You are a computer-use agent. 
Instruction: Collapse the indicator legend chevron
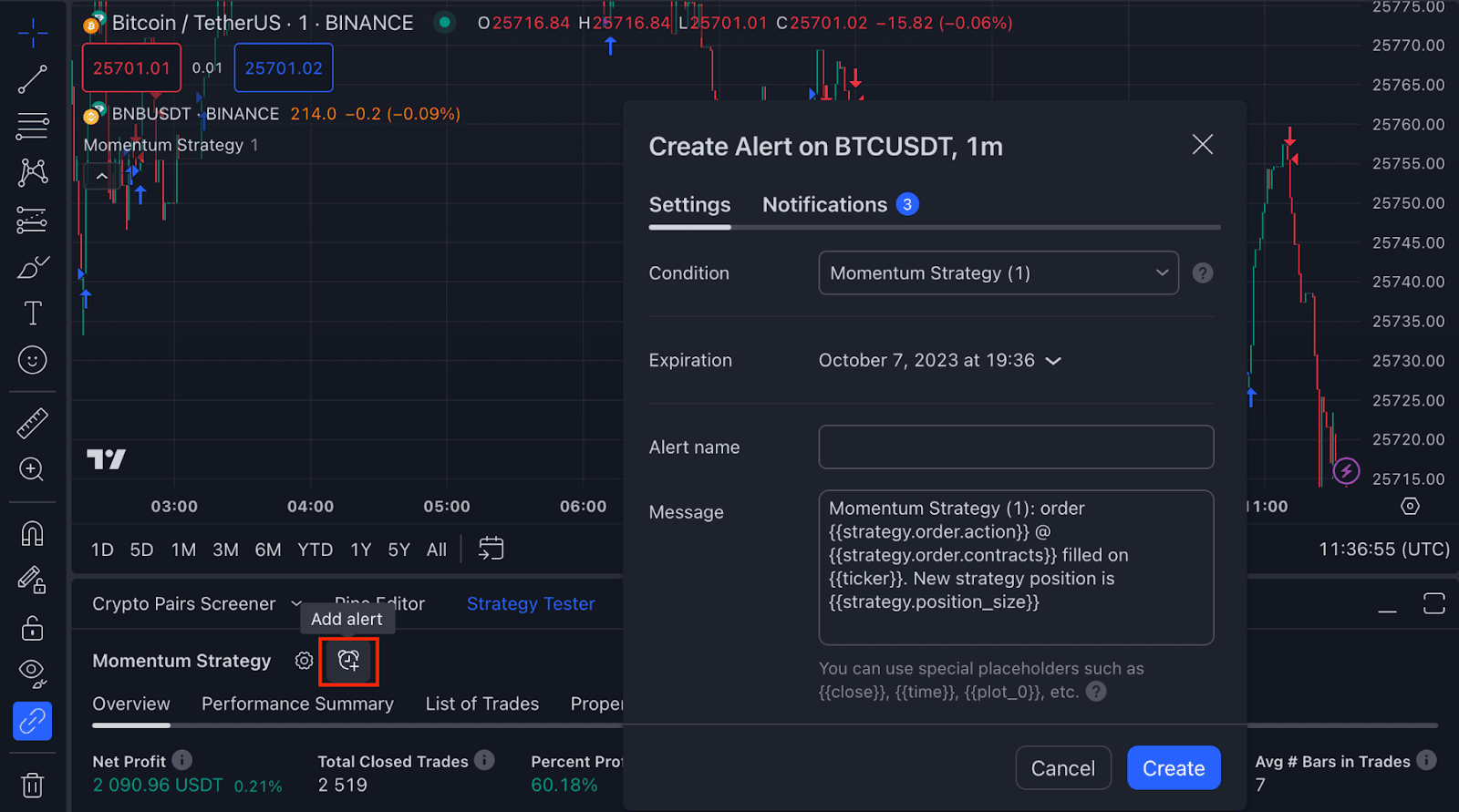click(102, 176)
